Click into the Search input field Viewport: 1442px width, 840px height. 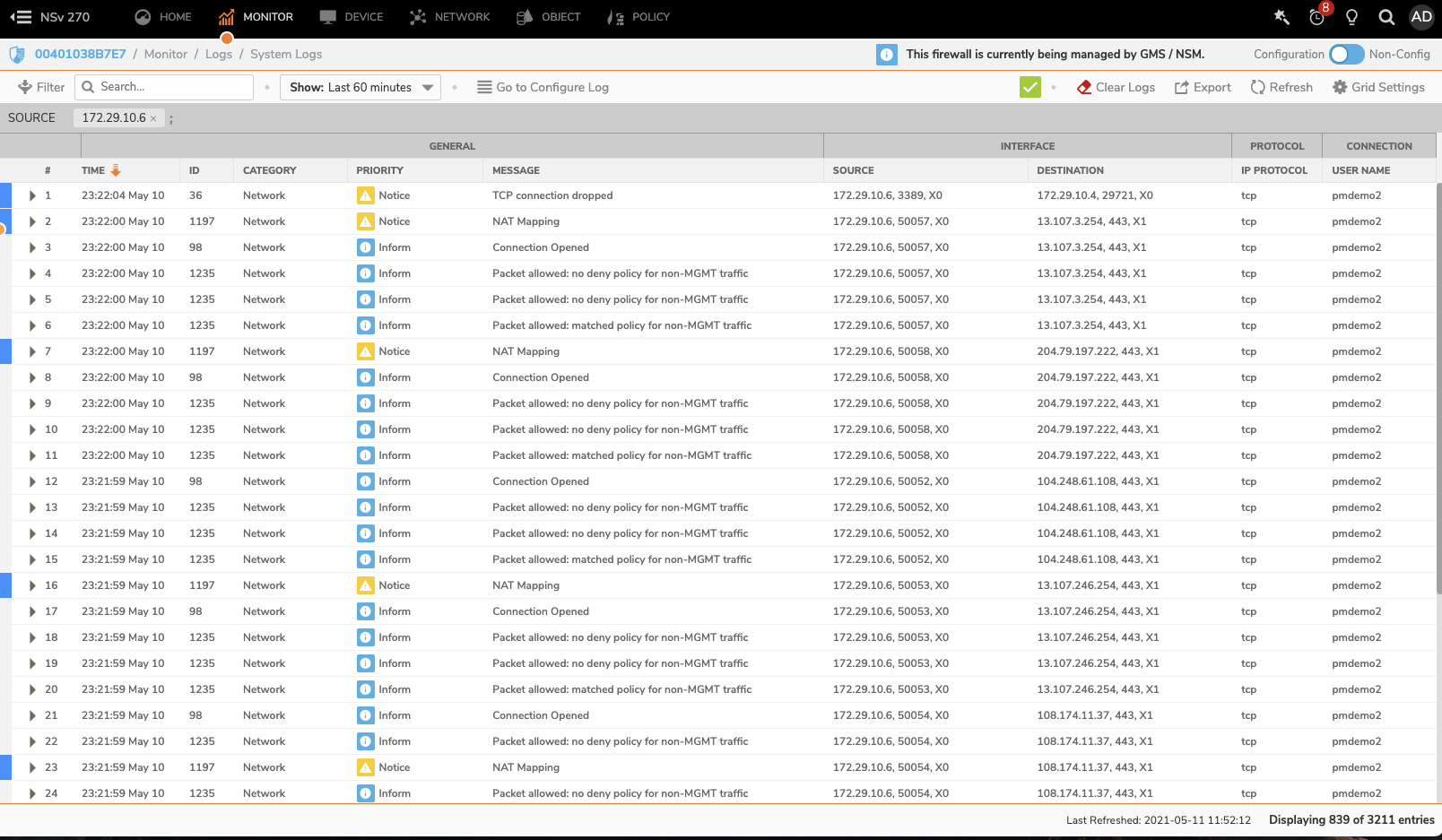tap(164, 87)
